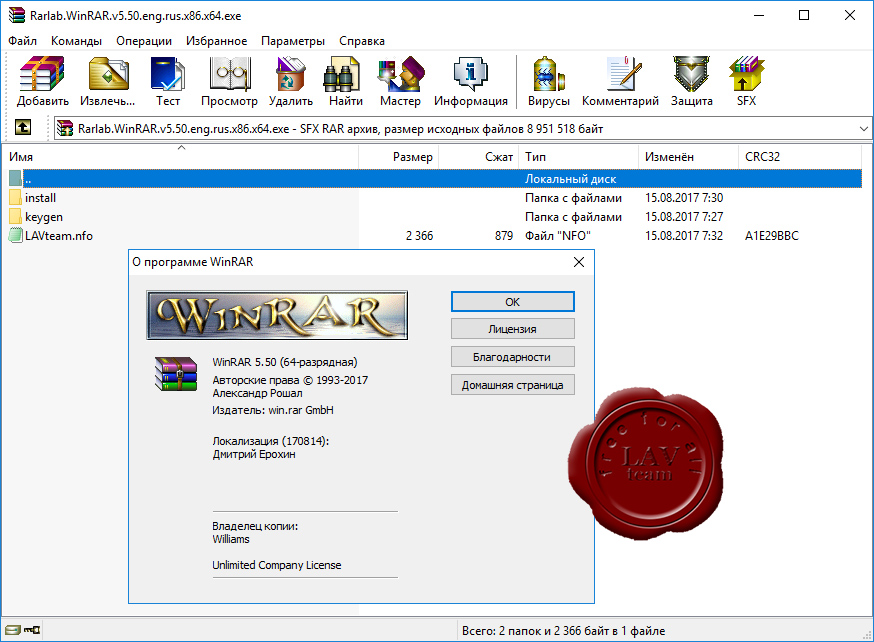874x642 pixels.
Task: Click the WinRAR books icon in About dialog
Action: 176,373
